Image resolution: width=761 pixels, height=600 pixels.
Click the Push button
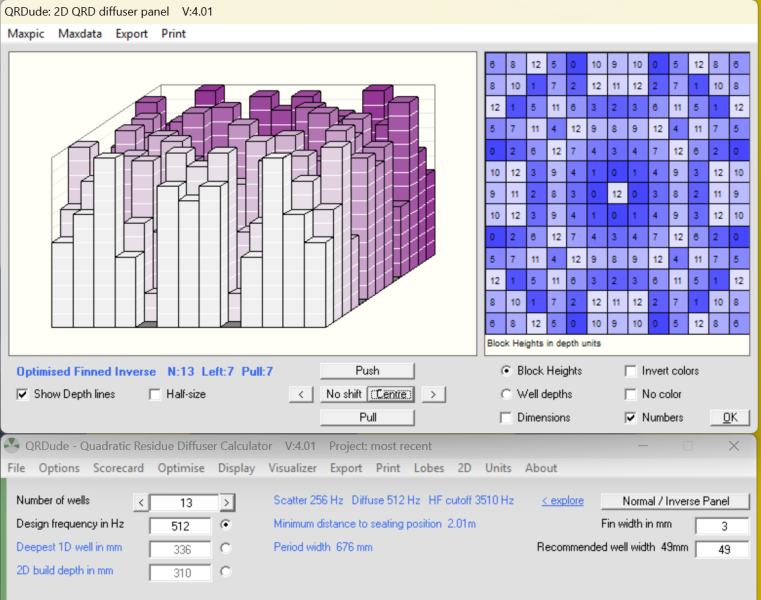(366, 371)
